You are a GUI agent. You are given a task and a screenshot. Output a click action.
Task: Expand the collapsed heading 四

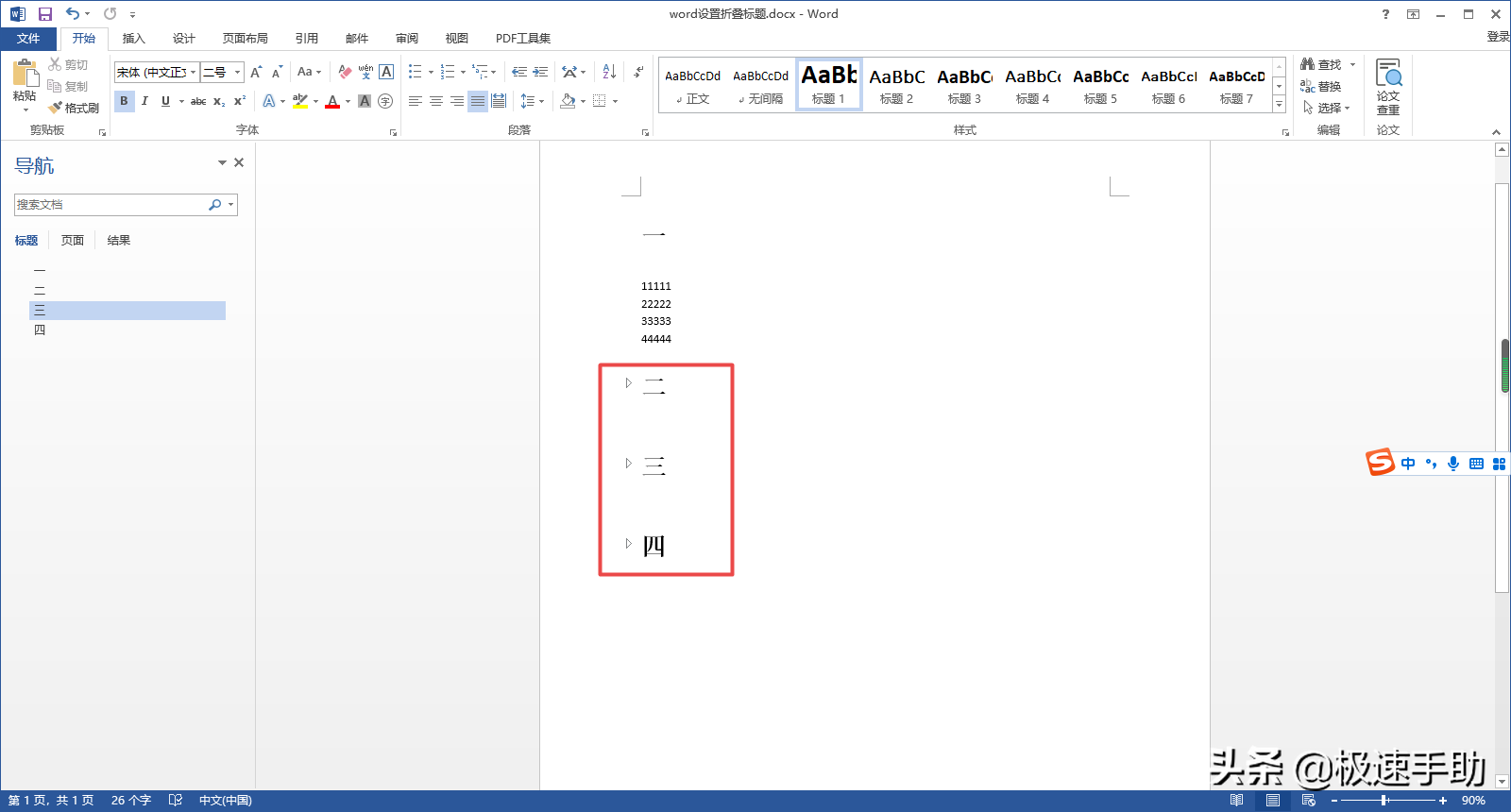[628, 544]
